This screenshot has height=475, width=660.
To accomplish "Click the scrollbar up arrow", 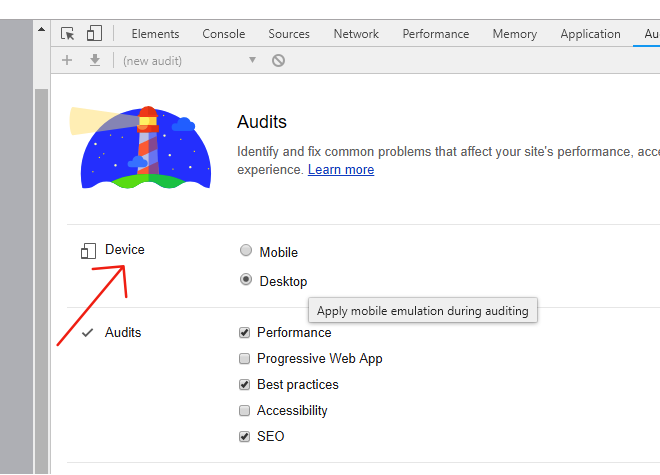I will point(41,28).
